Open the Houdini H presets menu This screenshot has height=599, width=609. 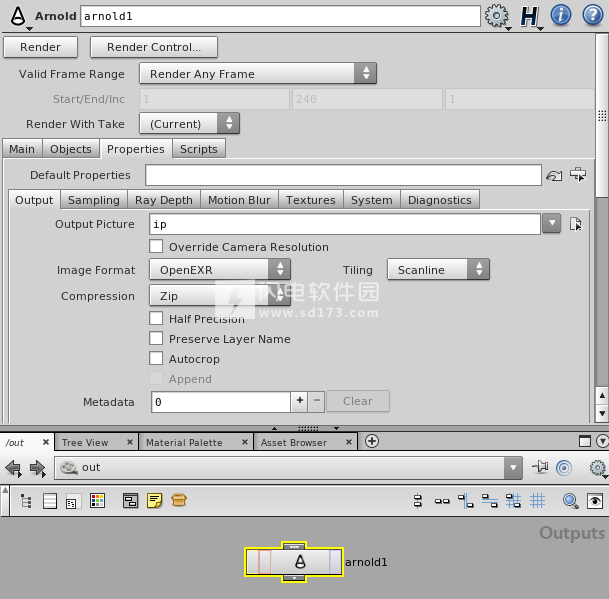pos(529,16)
